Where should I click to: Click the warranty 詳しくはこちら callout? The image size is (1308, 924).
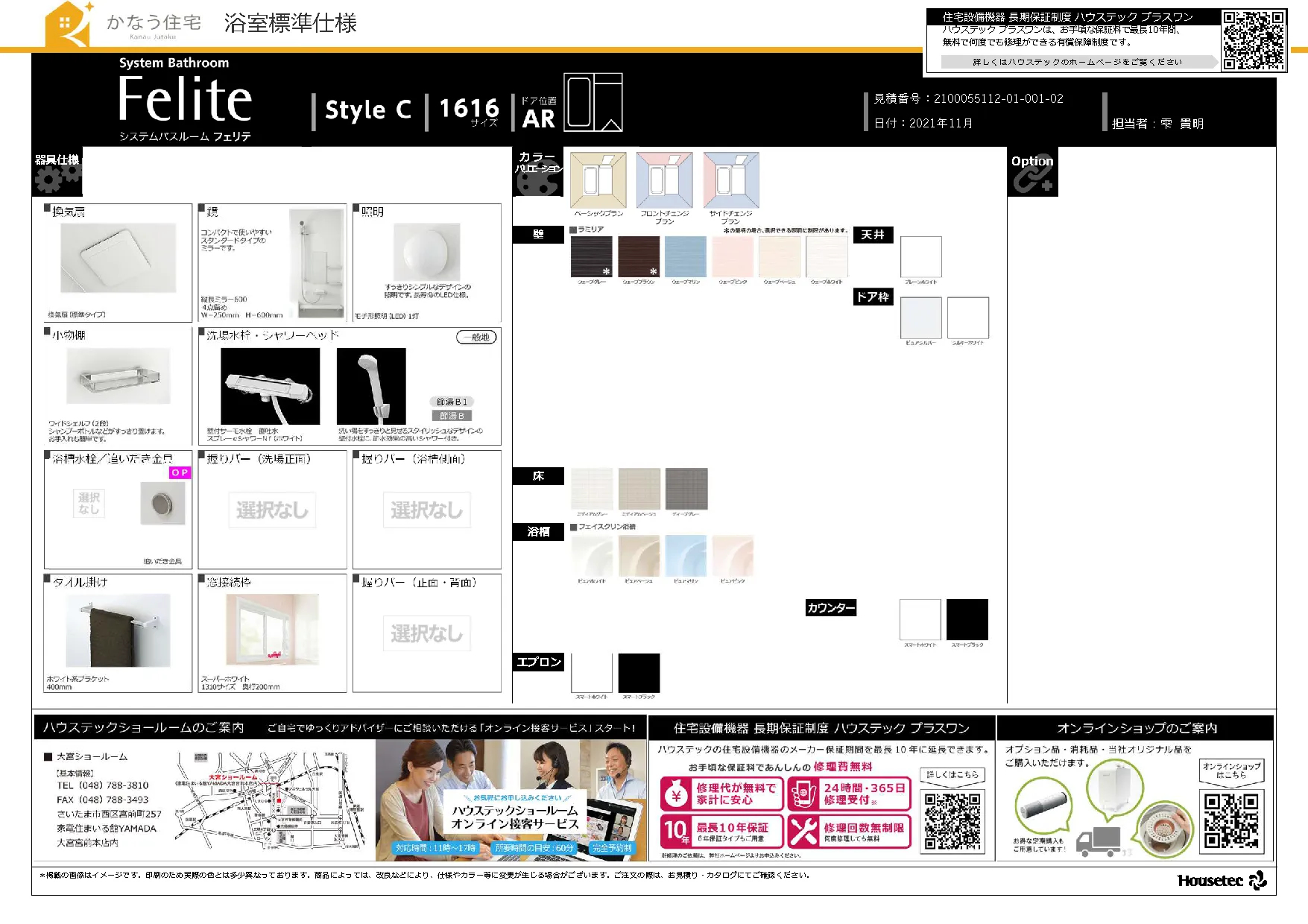point(952,775)
